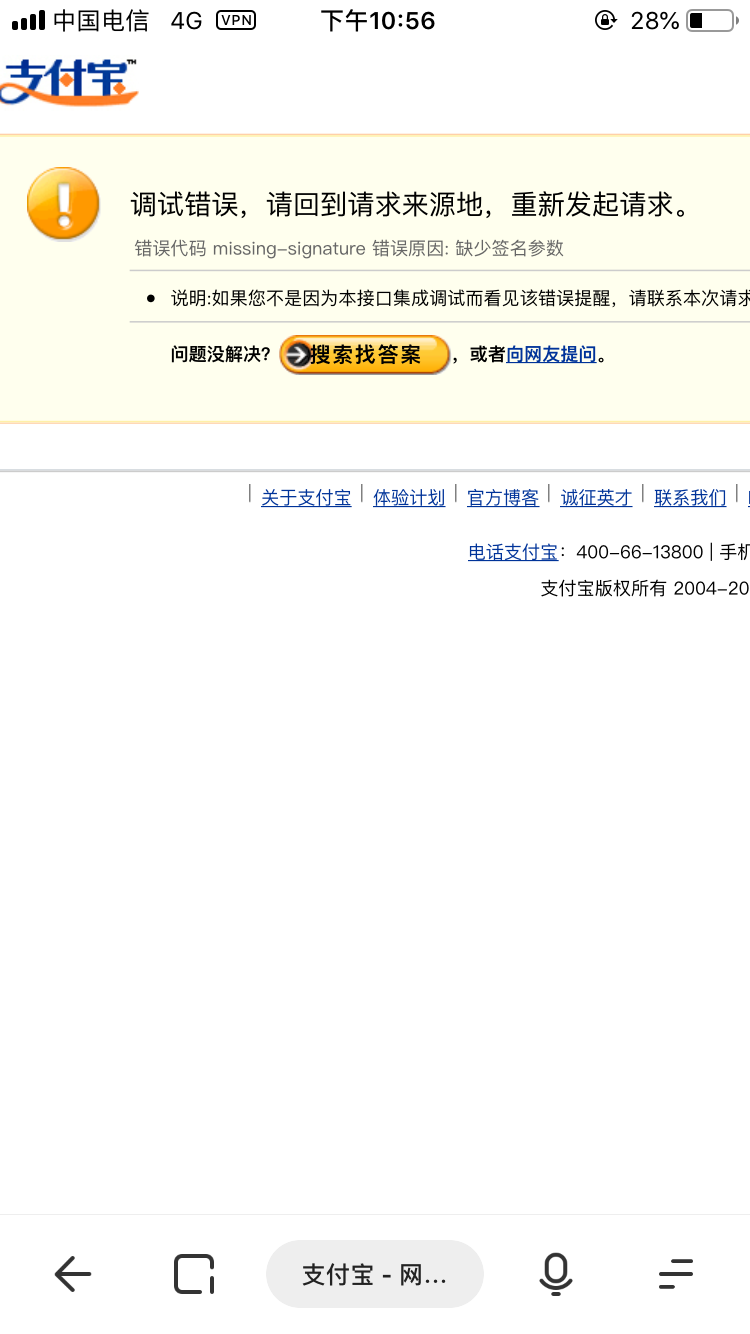Open the 诚征英才 footer link

click(596, 498)
